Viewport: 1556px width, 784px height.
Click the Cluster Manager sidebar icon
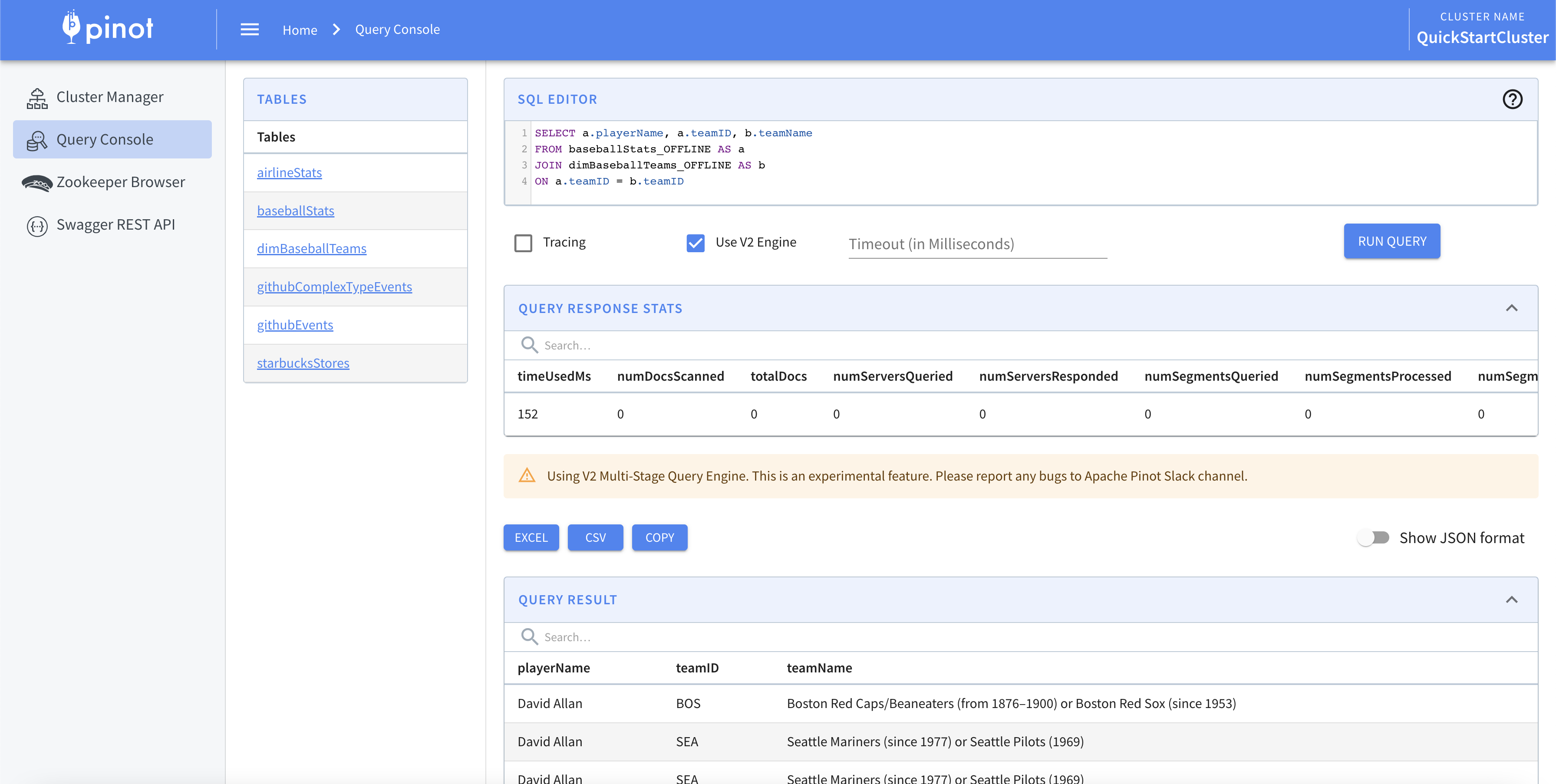pyautogui.click(x=37, y=98)
